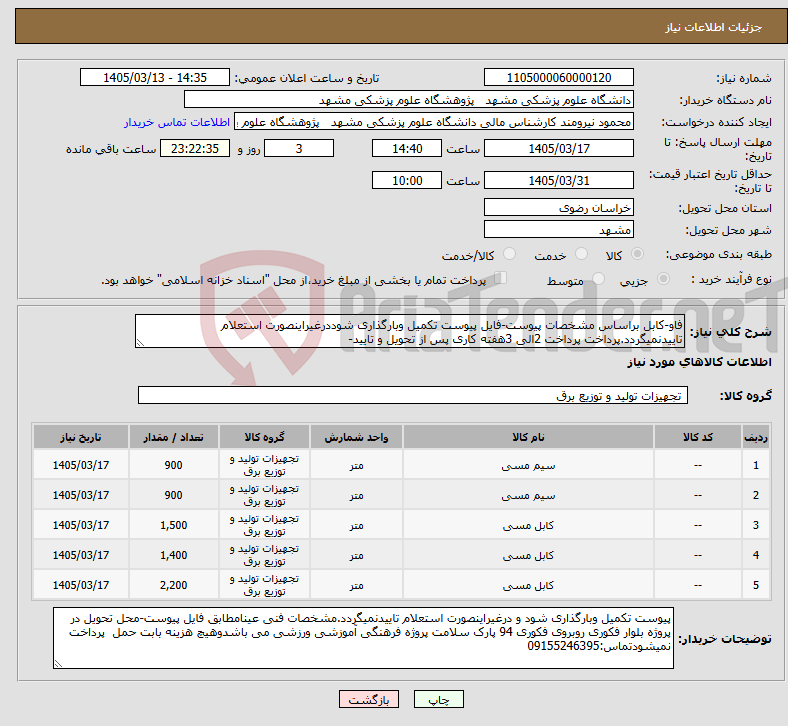The image size is (788, 726).
Task: Click the price validity date 1405/03/31 field
Action: tap(558, 180)
